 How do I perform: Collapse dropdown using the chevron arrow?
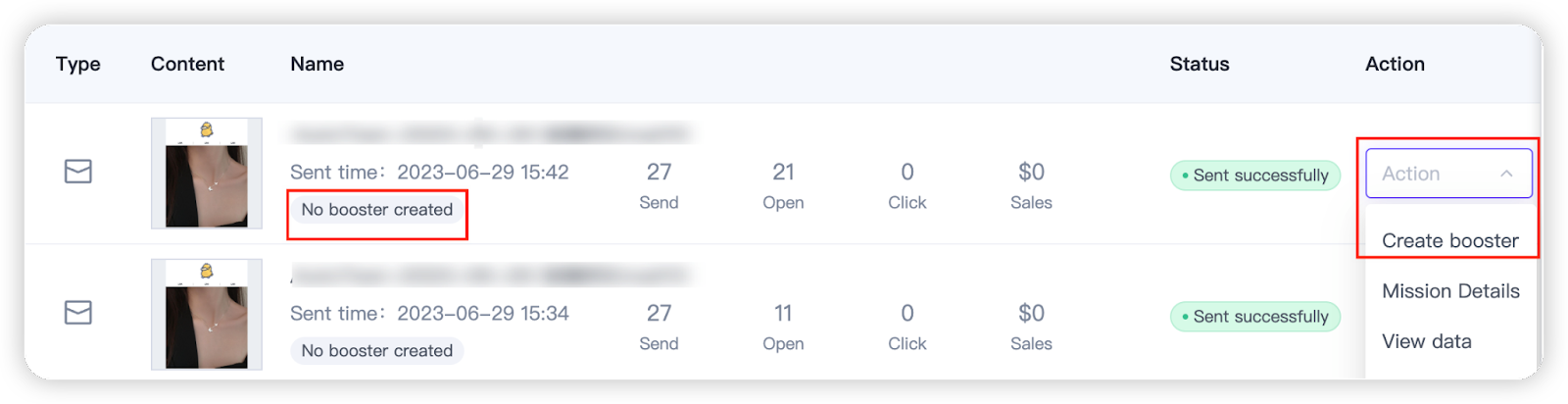[x=1506, y=174]
